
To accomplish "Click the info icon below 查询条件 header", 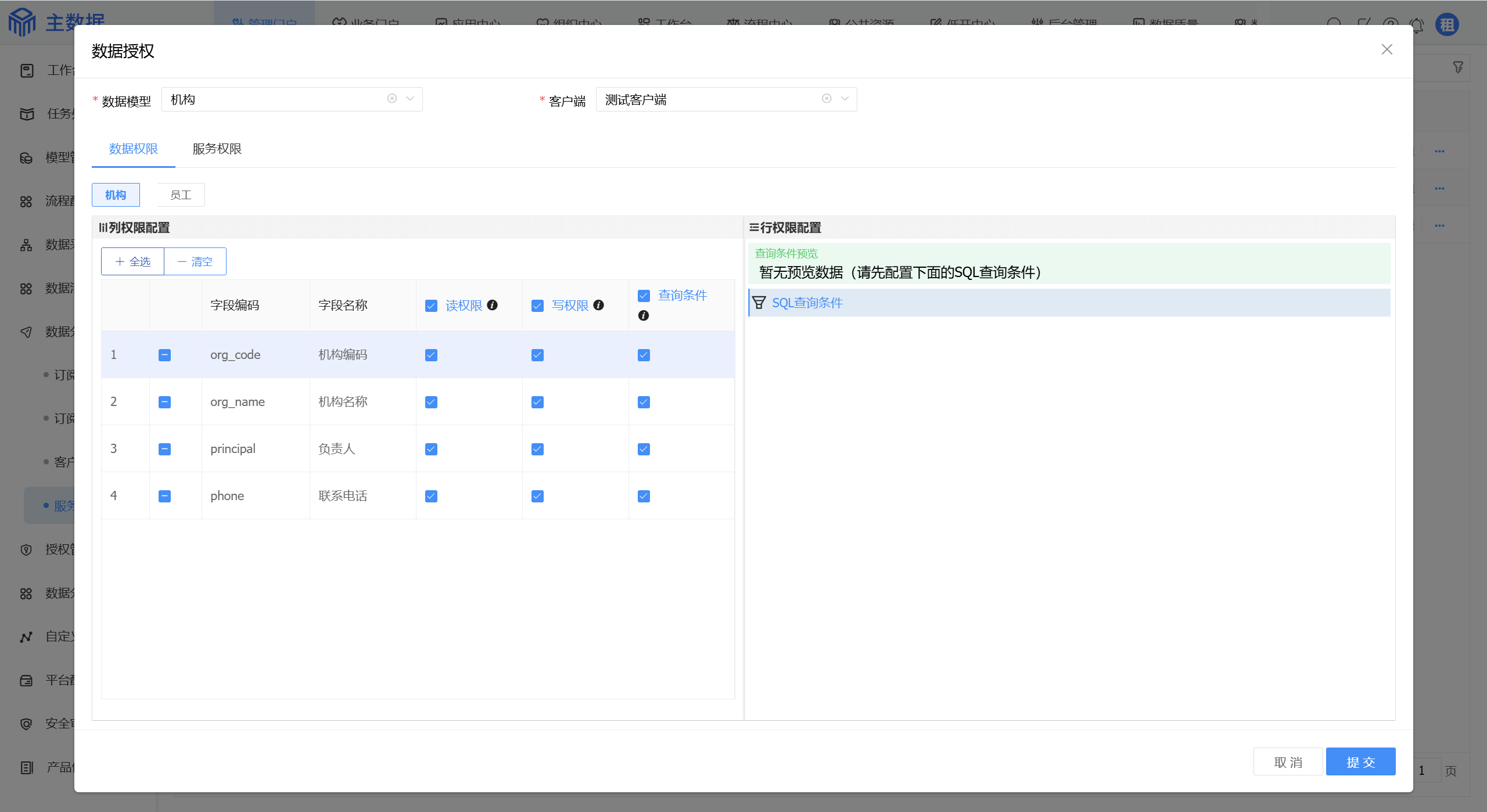I will 644,315.
